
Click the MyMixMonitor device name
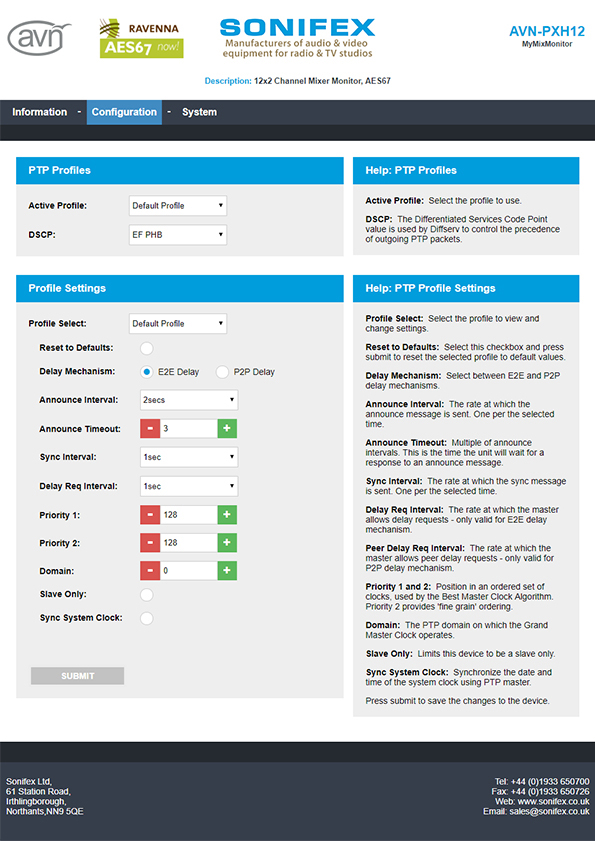pos(547,44)
